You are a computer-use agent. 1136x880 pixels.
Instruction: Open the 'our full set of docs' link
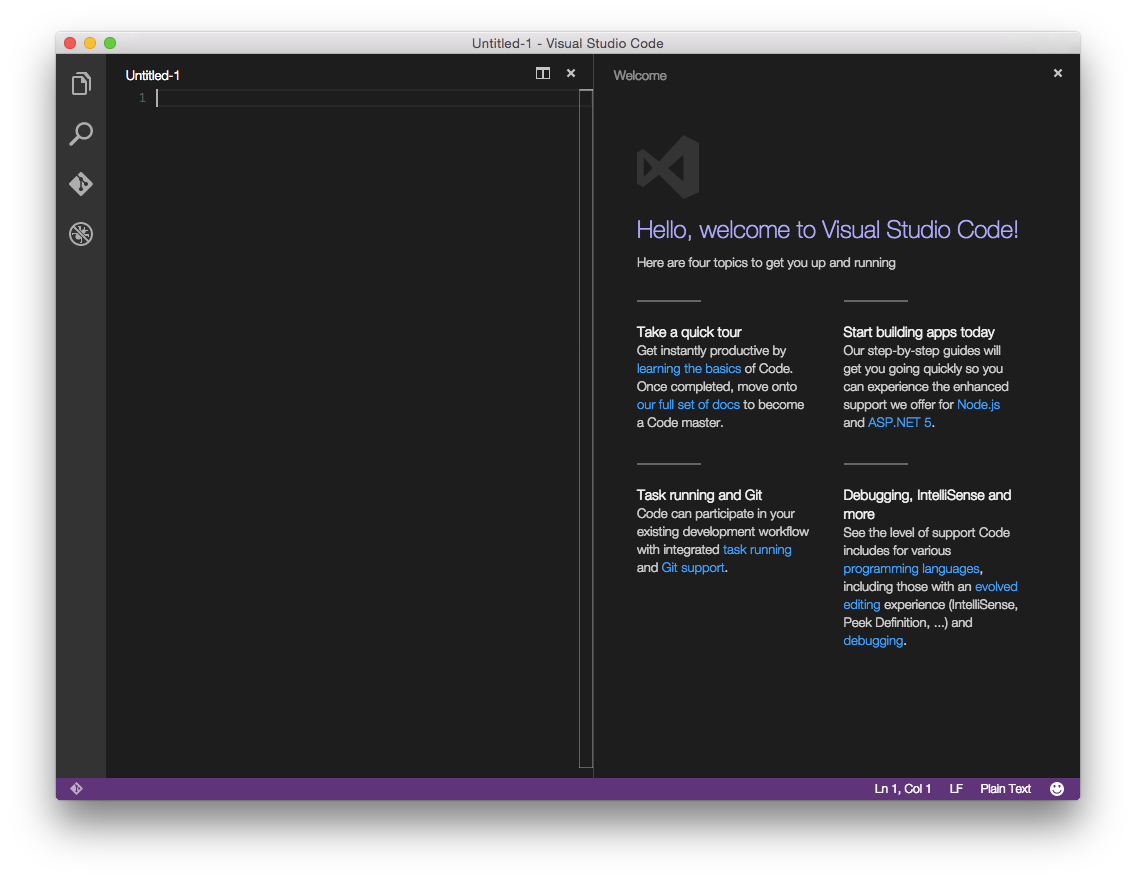pyautogui.click(x=688, y=405)
